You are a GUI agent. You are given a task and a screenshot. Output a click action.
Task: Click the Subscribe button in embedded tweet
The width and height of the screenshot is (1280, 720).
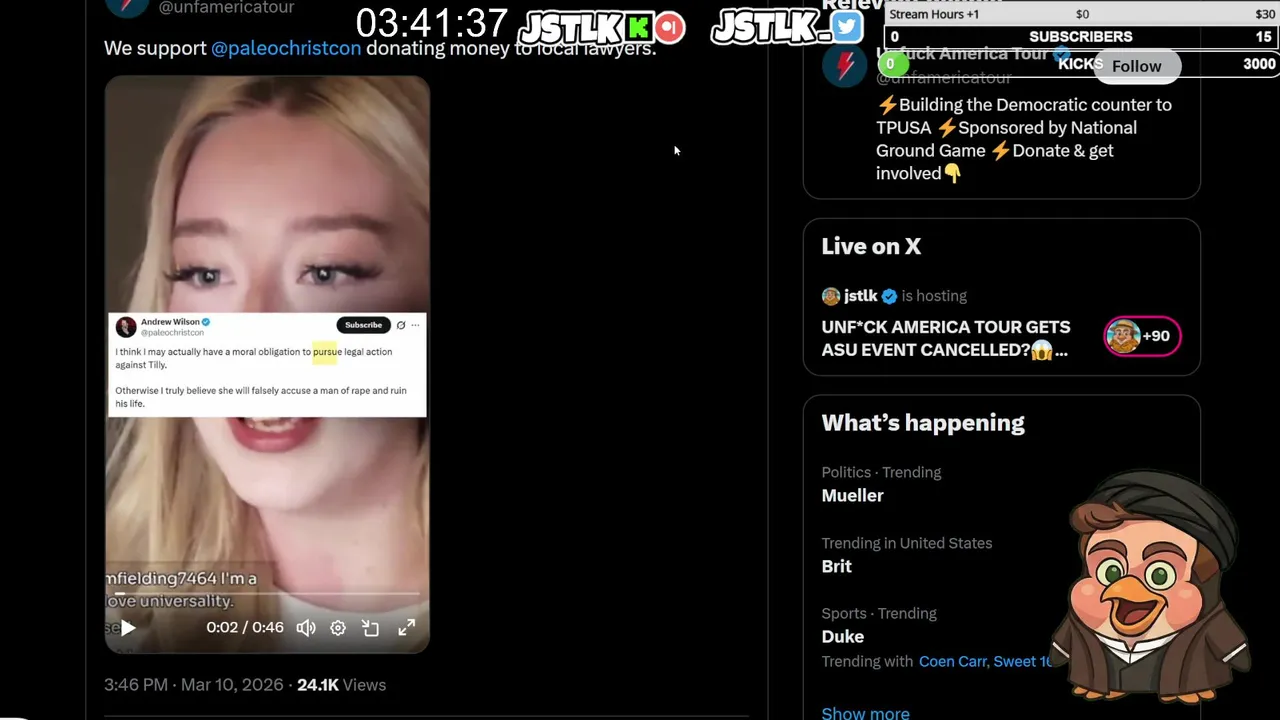pyautogui.click(x=363, y=325)
